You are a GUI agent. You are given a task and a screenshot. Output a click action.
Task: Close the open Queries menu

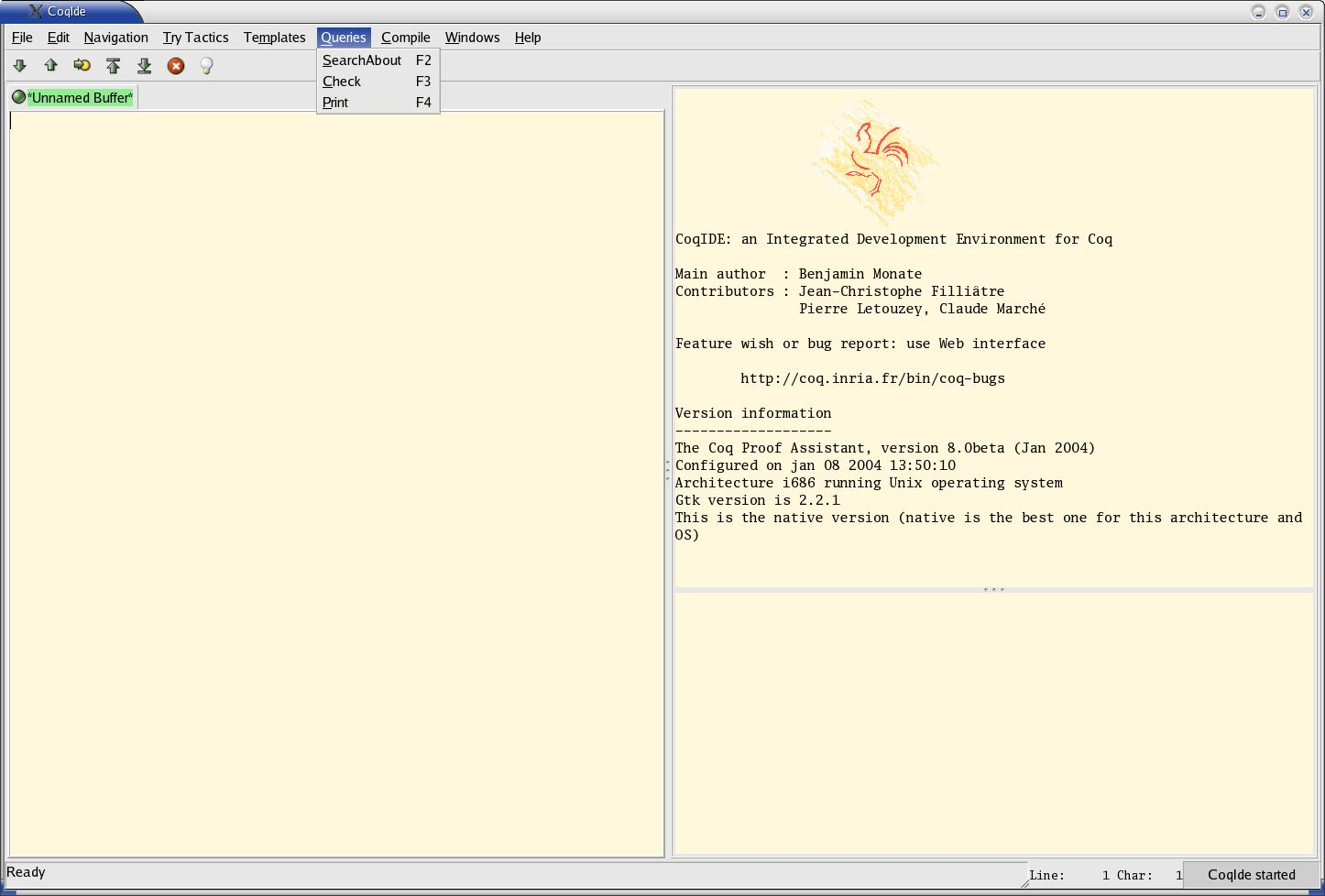344,38
